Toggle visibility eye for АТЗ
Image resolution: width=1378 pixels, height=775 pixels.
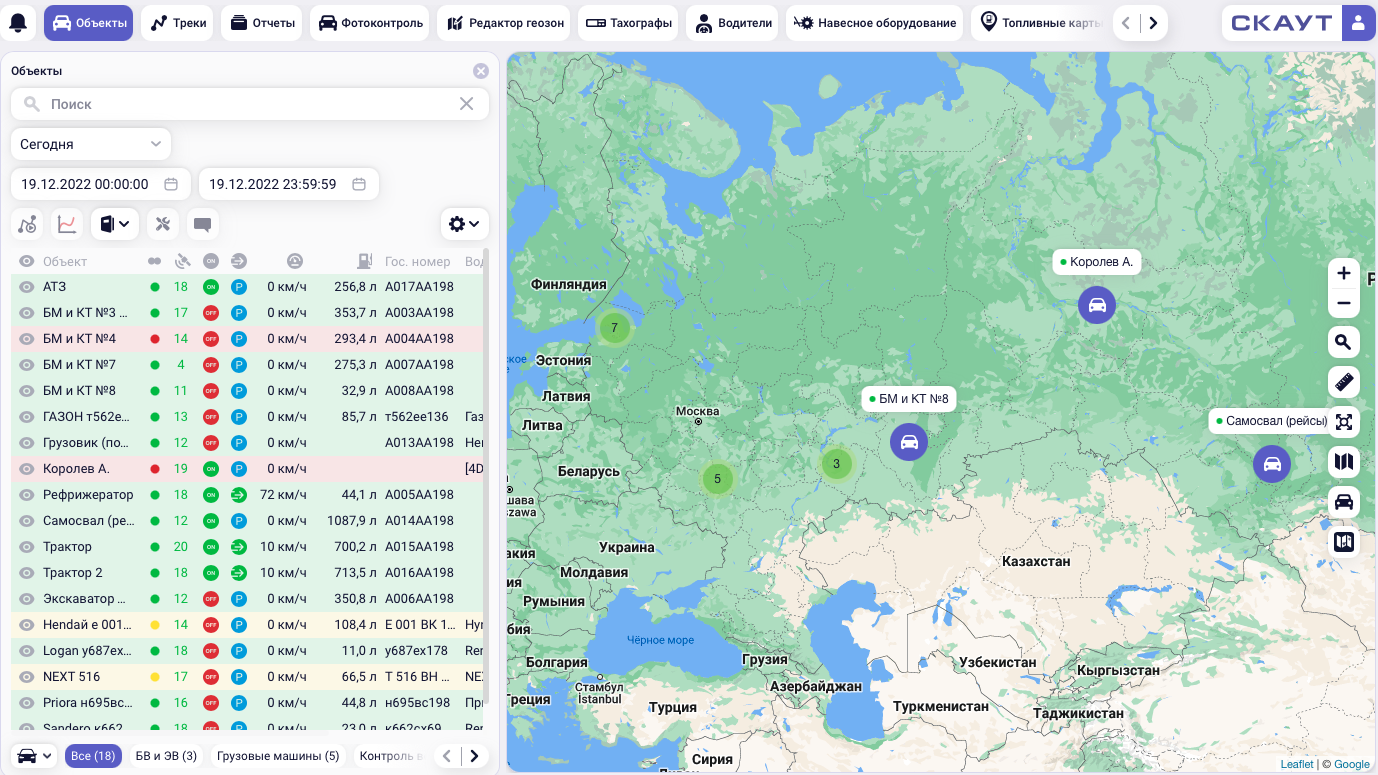[27, 287]
